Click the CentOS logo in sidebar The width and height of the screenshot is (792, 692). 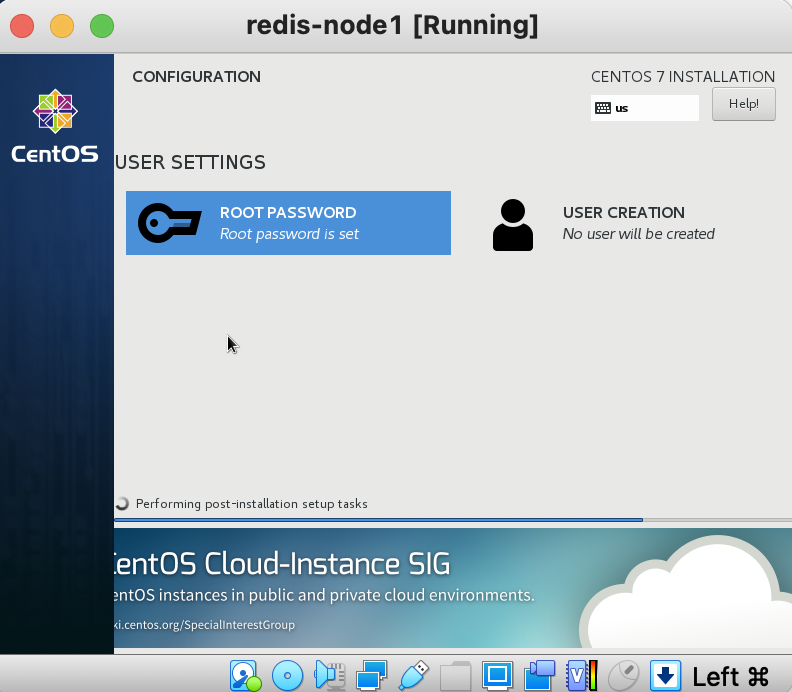pos(55,126)
